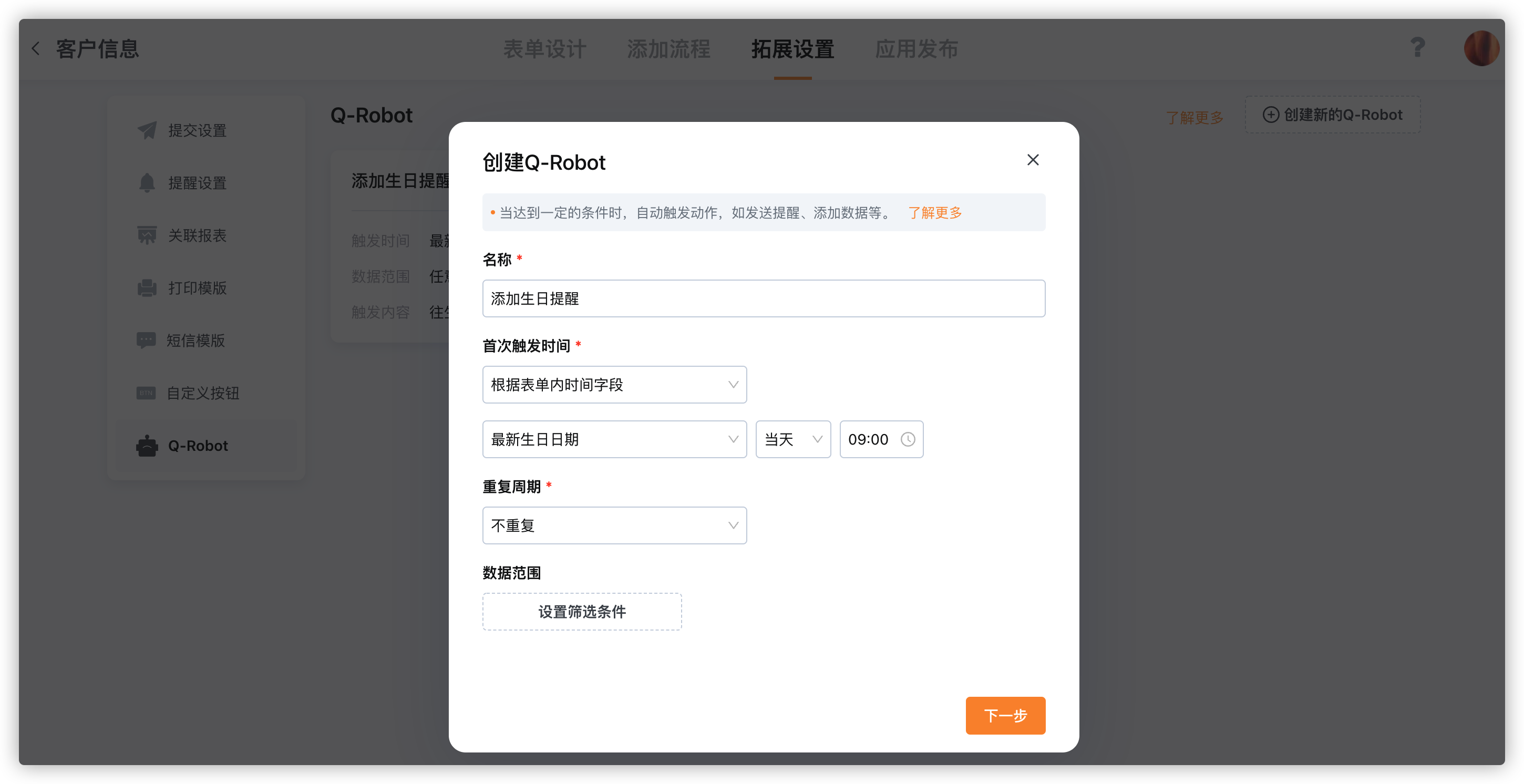Image resolution: width=1524 pixels, height=784 pixels.
Task: Open the 添加生日提醒 robot card
Action: click(x=390, y=246)
